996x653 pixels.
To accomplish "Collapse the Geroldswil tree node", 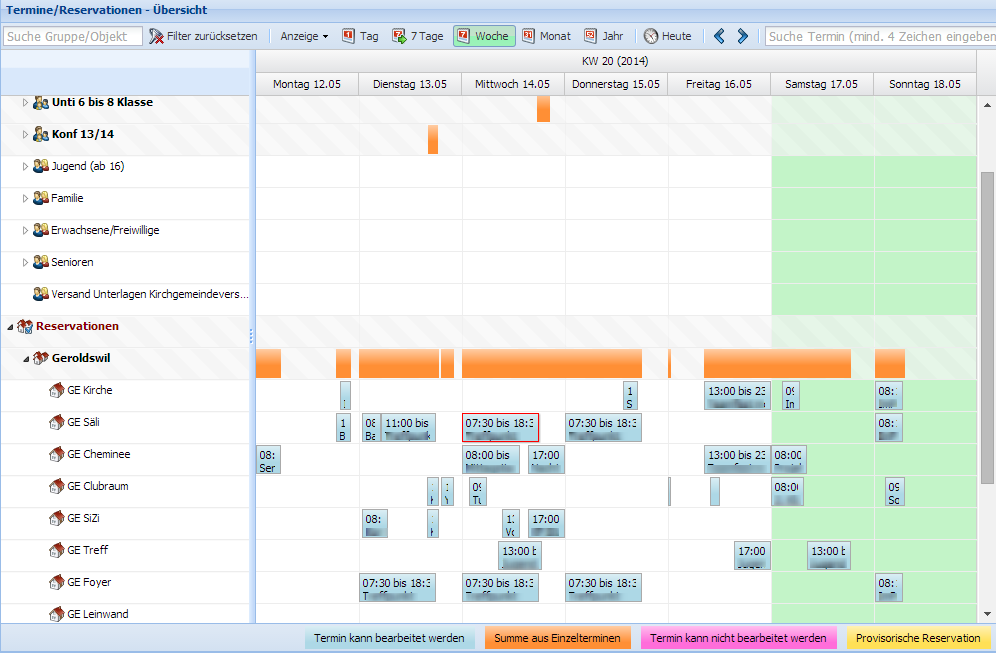I will tap(25, 358).
